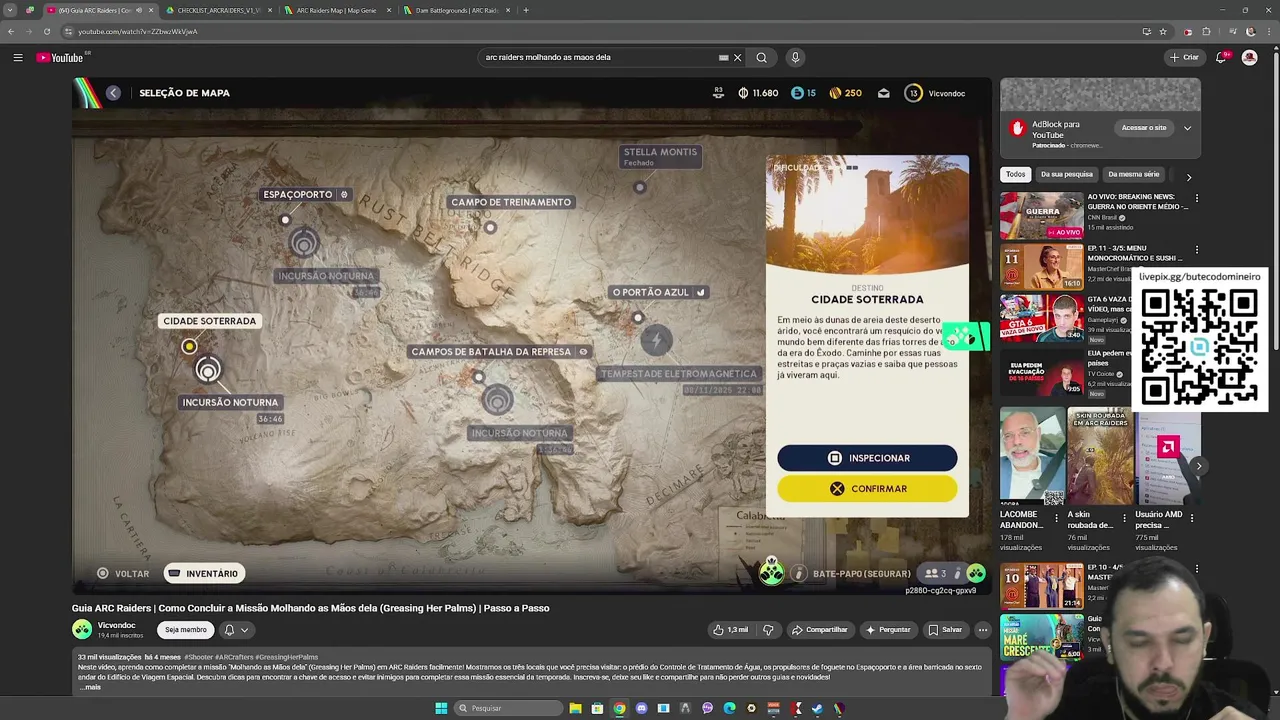Open options for Lacombe Abandon short
The height and width of the screenshot is (720, 1280).
[1056, 518]
